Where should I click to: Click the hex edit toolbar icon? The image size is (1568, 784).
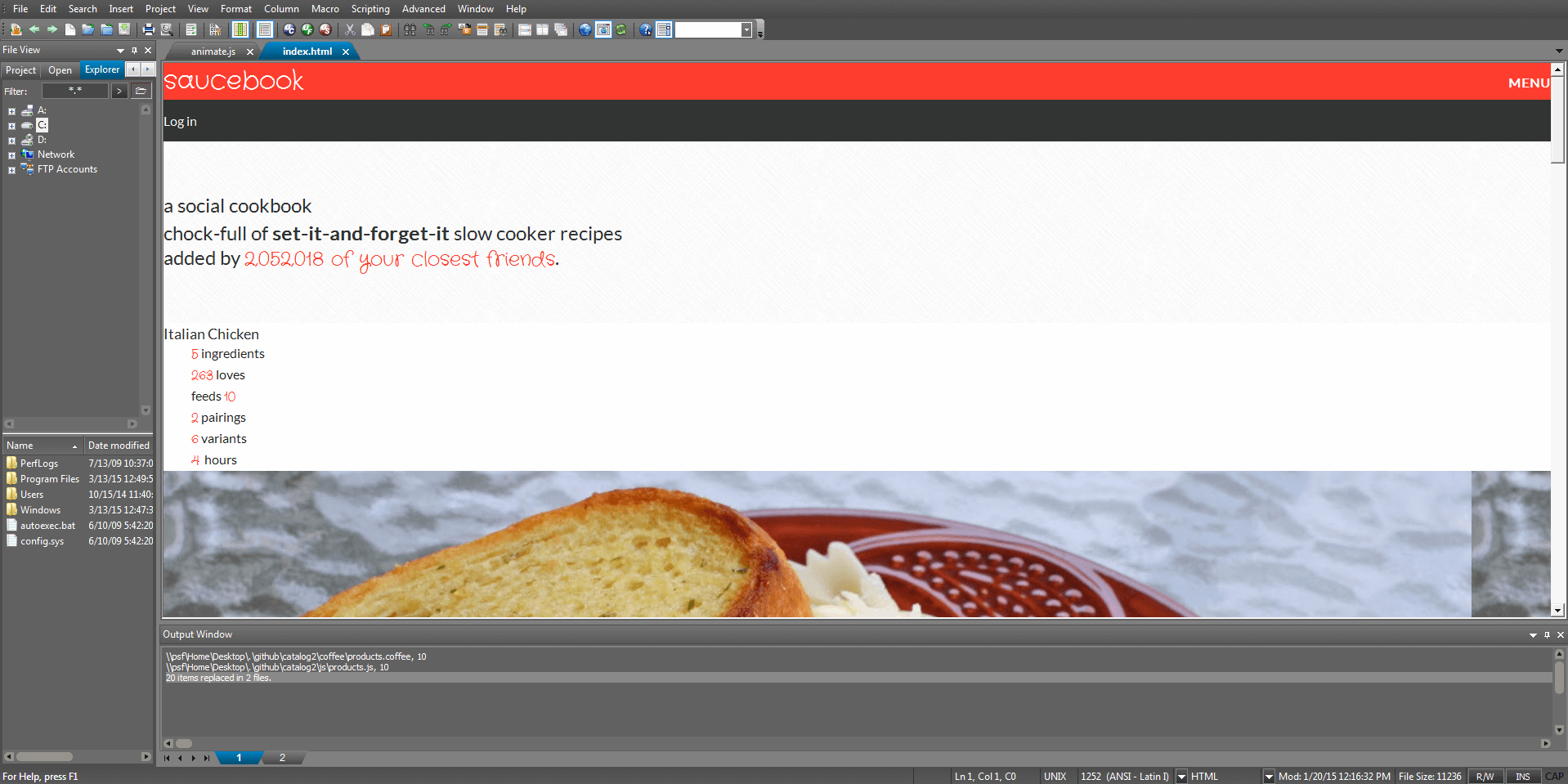point(215,29)
